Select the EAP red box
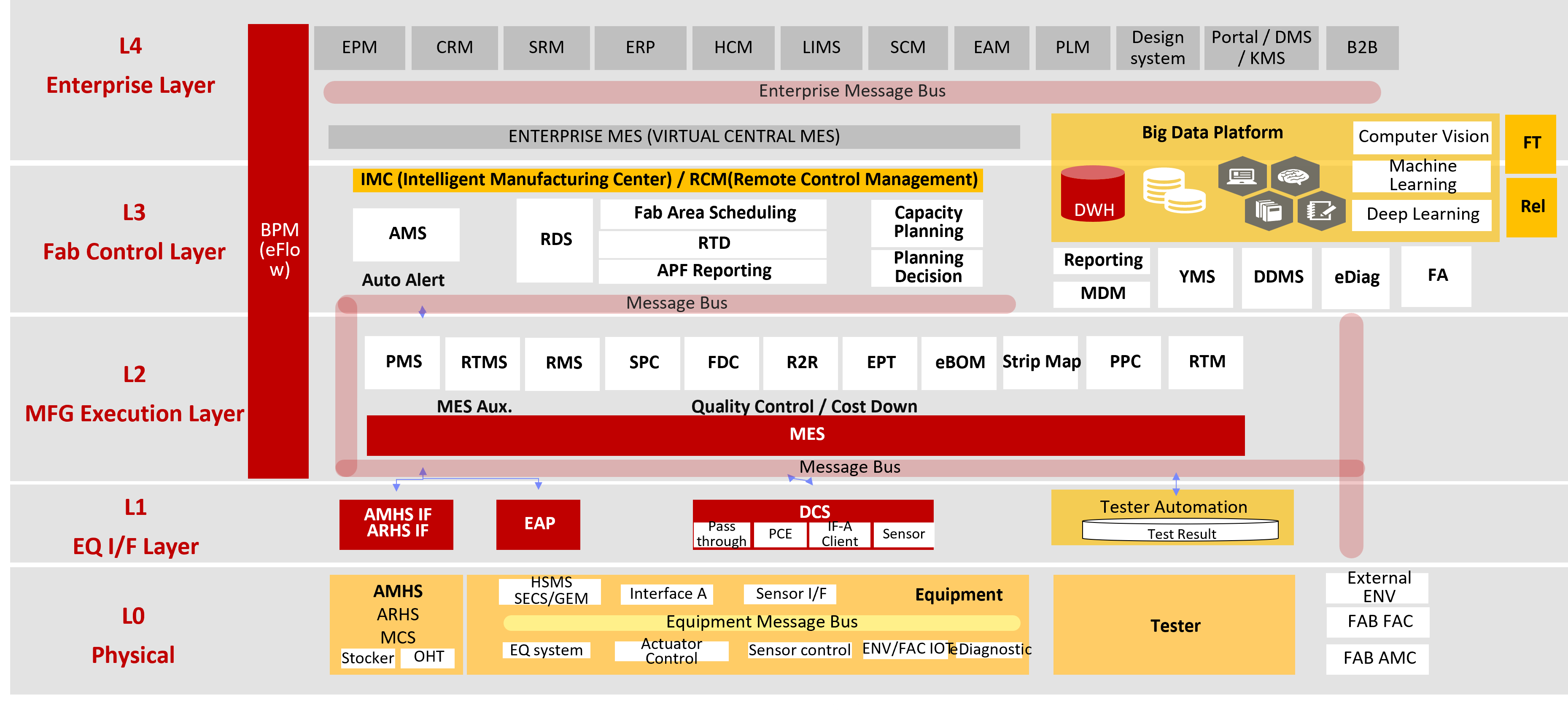 coord(538,524)
